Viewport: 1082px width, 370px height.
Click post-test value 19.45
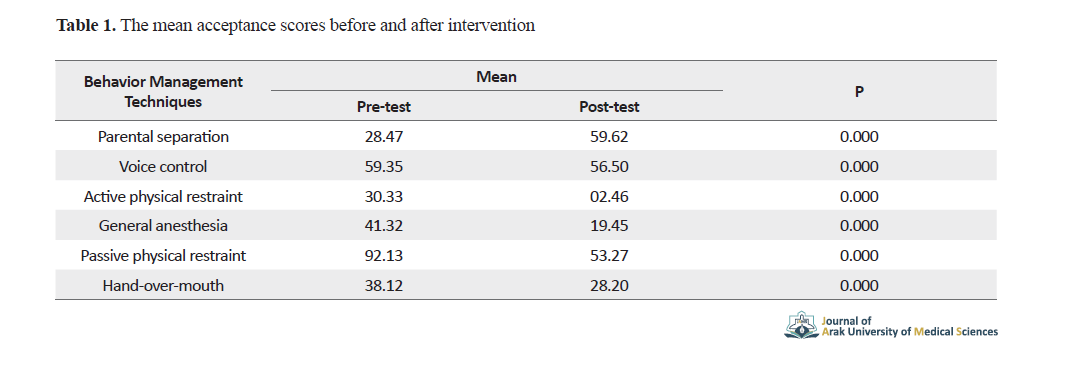tap(609, 226)
